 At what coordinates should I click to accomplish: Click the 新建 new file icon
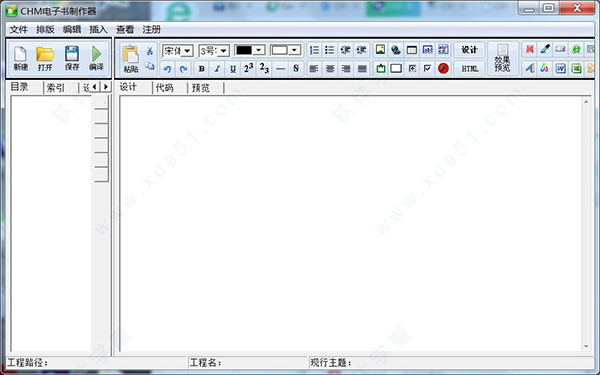coord(20,58)
